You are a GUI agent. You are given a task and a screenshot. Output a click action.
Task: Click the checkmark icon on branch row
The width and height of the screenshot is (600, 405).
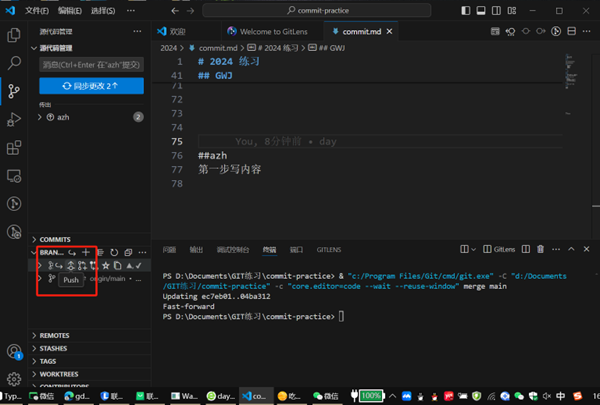[139, 265]
